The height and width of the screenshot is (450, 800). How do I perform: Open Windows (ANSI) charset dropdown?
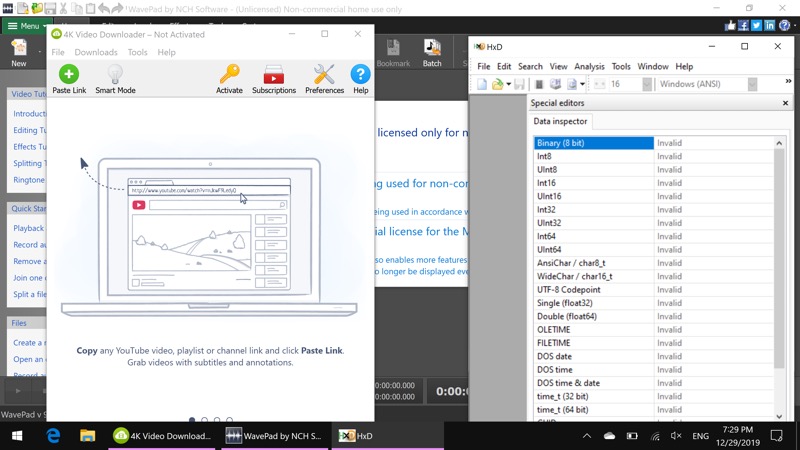pos(707,84)
